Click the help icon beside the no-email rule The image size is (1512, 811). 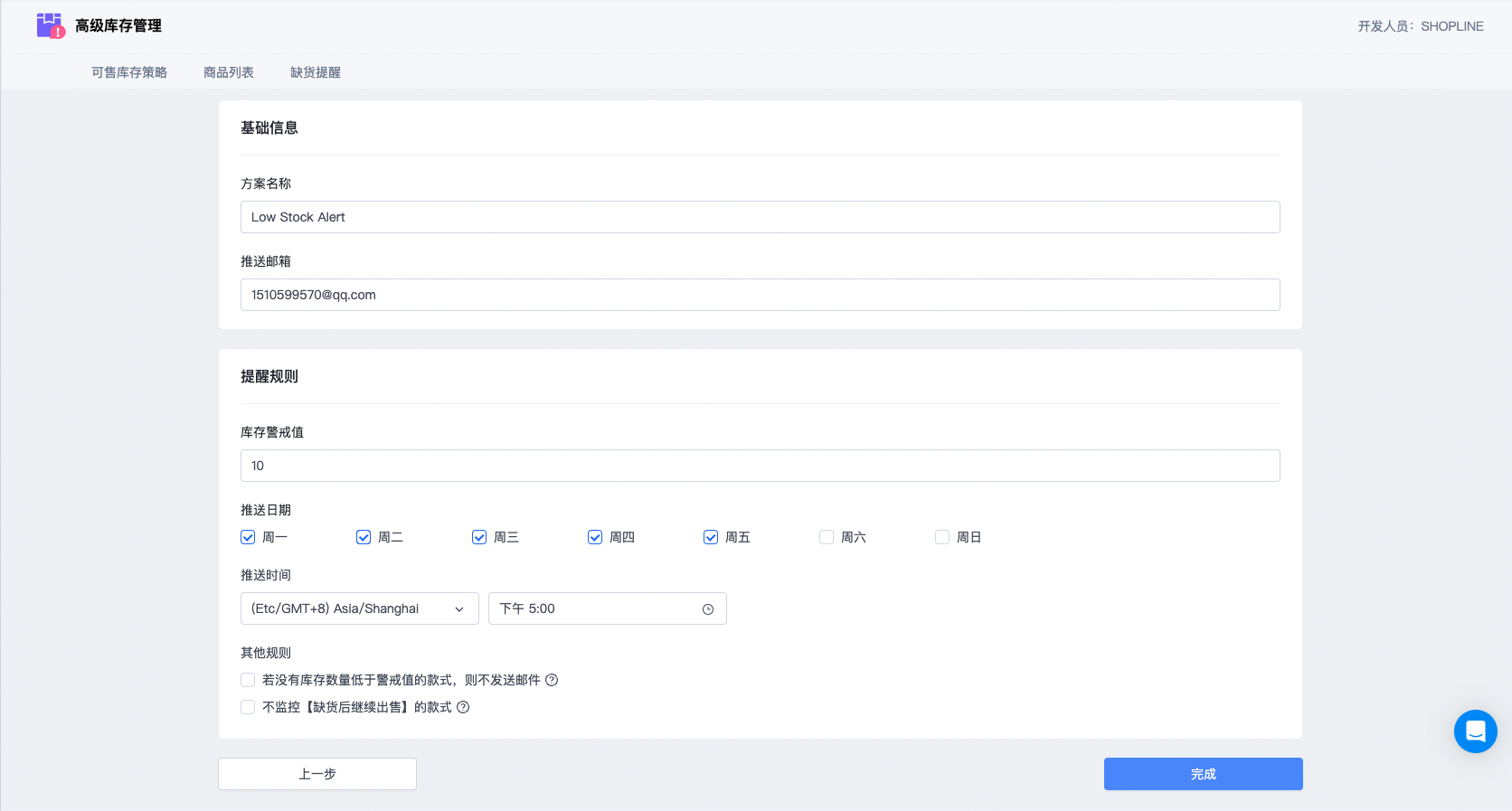(x=552, y=680)
